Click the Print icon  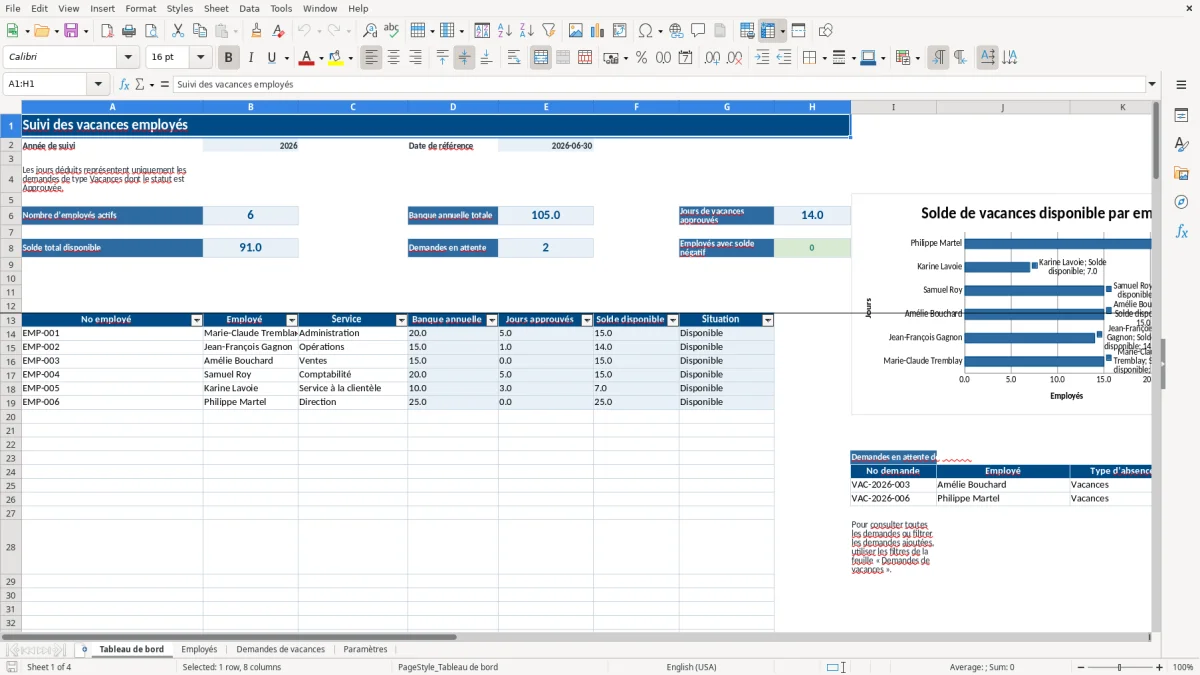click(x=129, y=31)
